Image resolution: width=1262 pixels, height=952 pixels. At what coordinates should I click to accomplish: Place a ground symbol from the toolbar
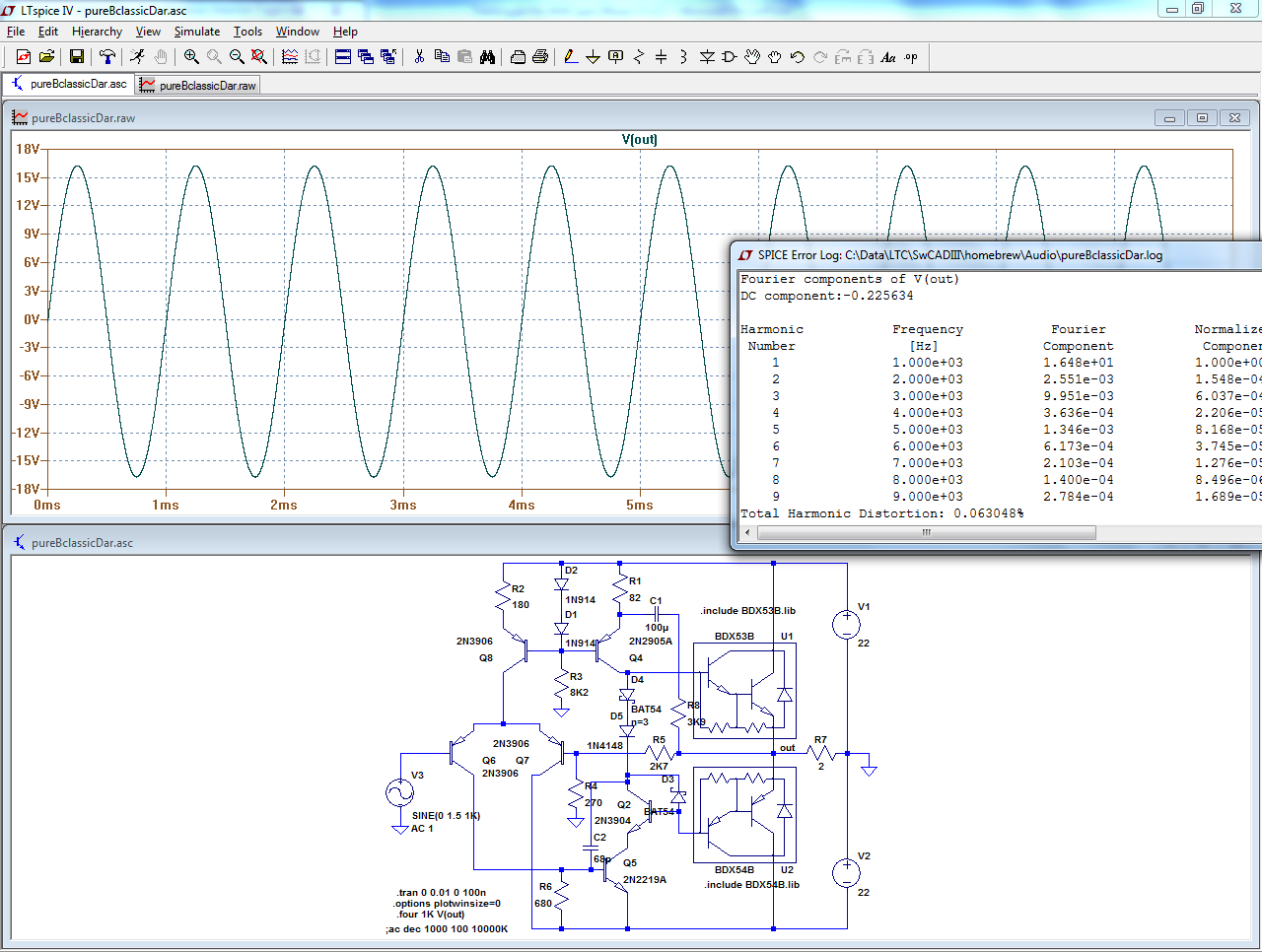tap(594, 57)
